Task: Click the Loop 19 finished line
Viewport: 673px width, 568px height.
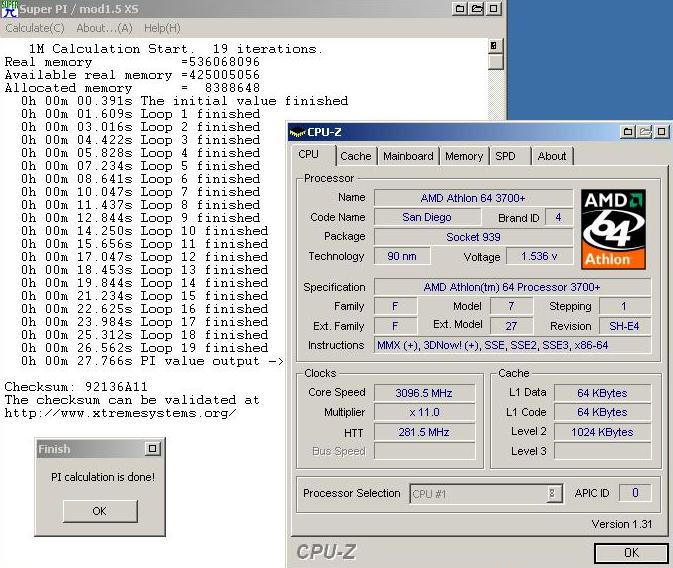Action: (x=145, y=348)
